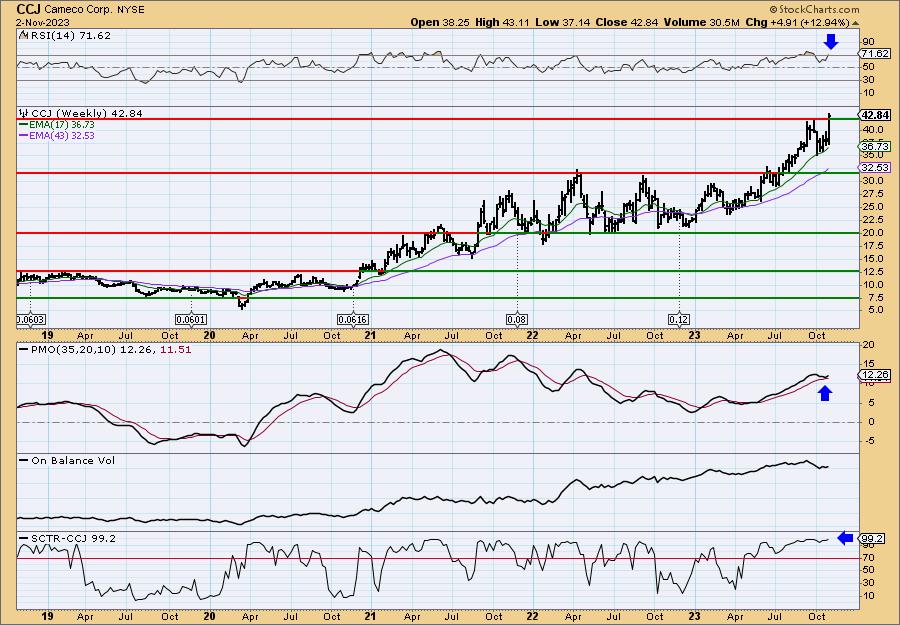Screen dimensions: 900x625
Task: Click the Chg +4.91 (+12.94%) value
Action: pos(797,22)
